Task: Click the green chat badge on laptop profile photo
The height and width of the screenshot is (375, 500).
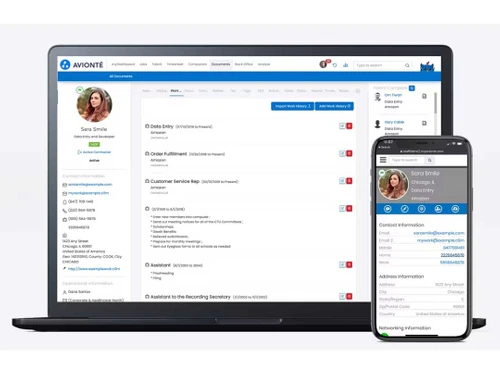Action: click(x=79, y=90)
